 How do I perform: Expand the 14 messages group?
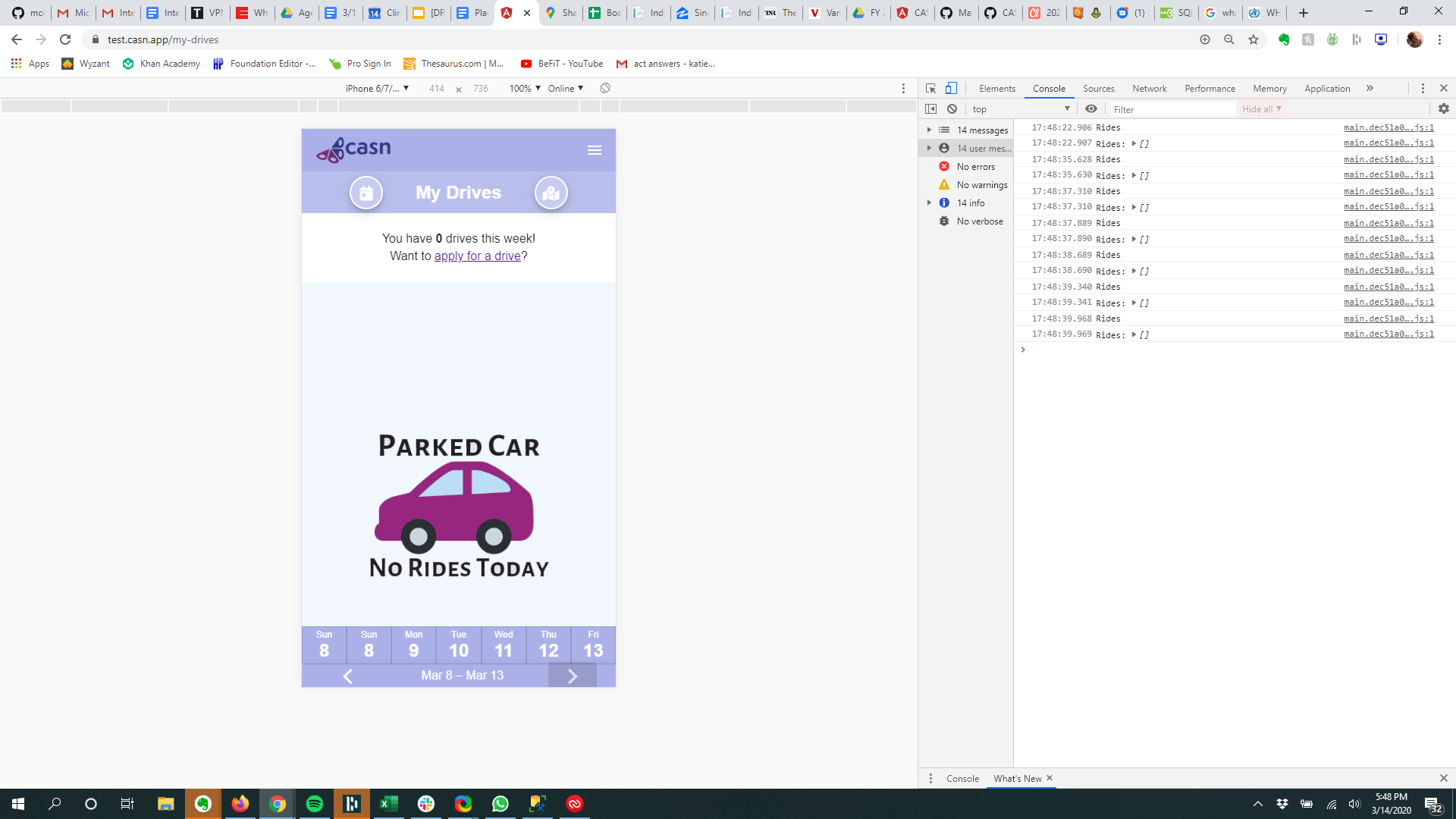[929, 130]
